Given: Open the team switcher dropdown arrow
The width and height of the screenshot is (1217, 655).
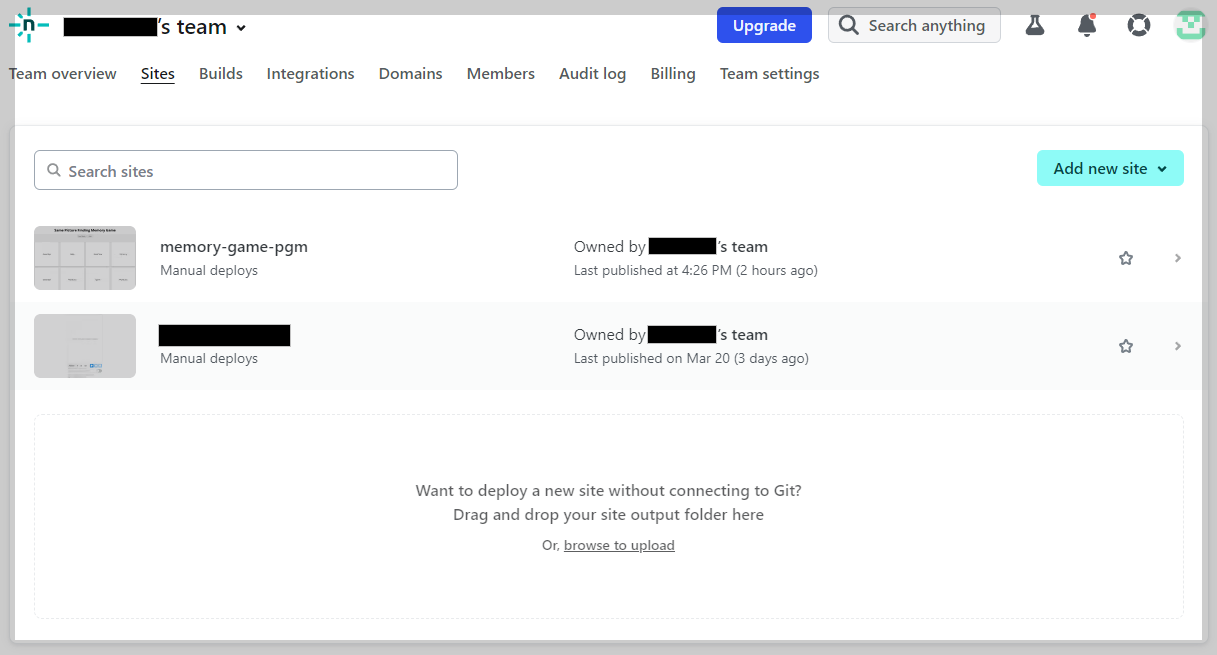Looking at the screenshot, I should point(241,28).
